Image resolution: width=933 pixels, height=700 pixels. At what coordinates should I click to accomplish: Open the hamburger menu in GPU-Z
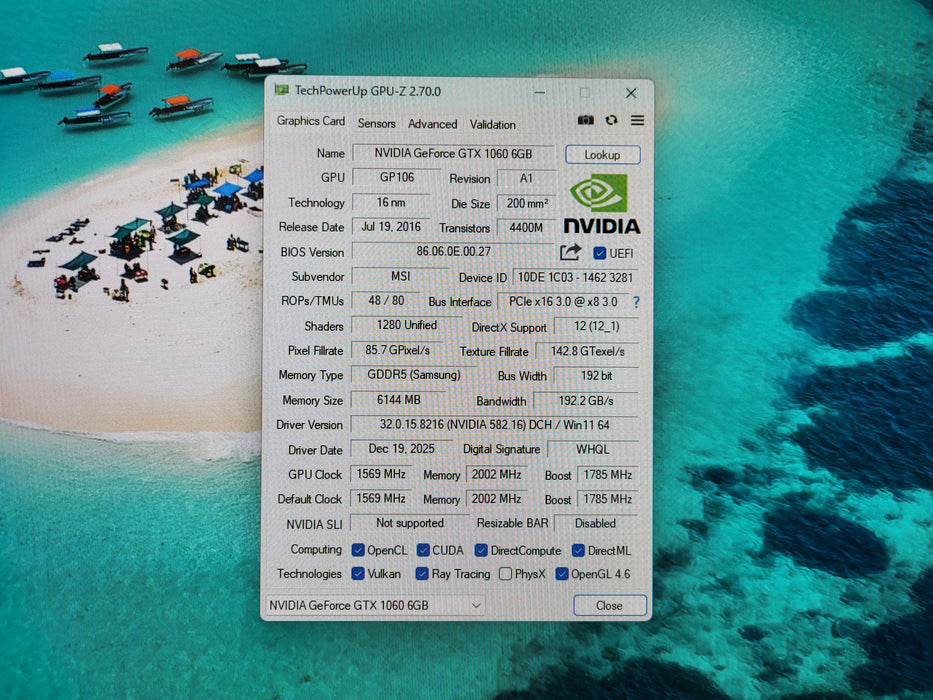[637, 120]
